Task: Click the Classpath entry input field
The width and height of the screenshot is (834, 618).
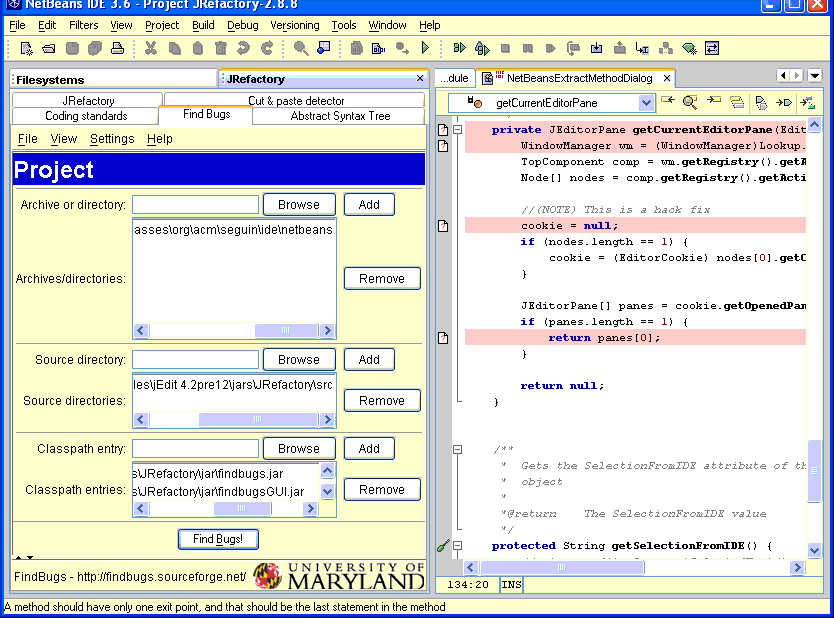Action: tap(195, 449)
